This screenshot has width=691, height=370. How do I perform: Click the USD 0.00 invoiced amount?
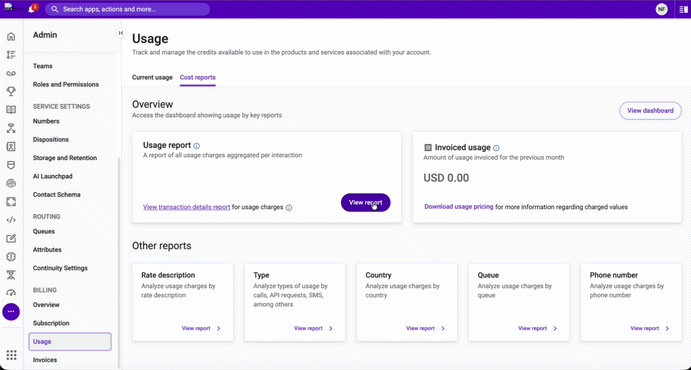[446, 178]
